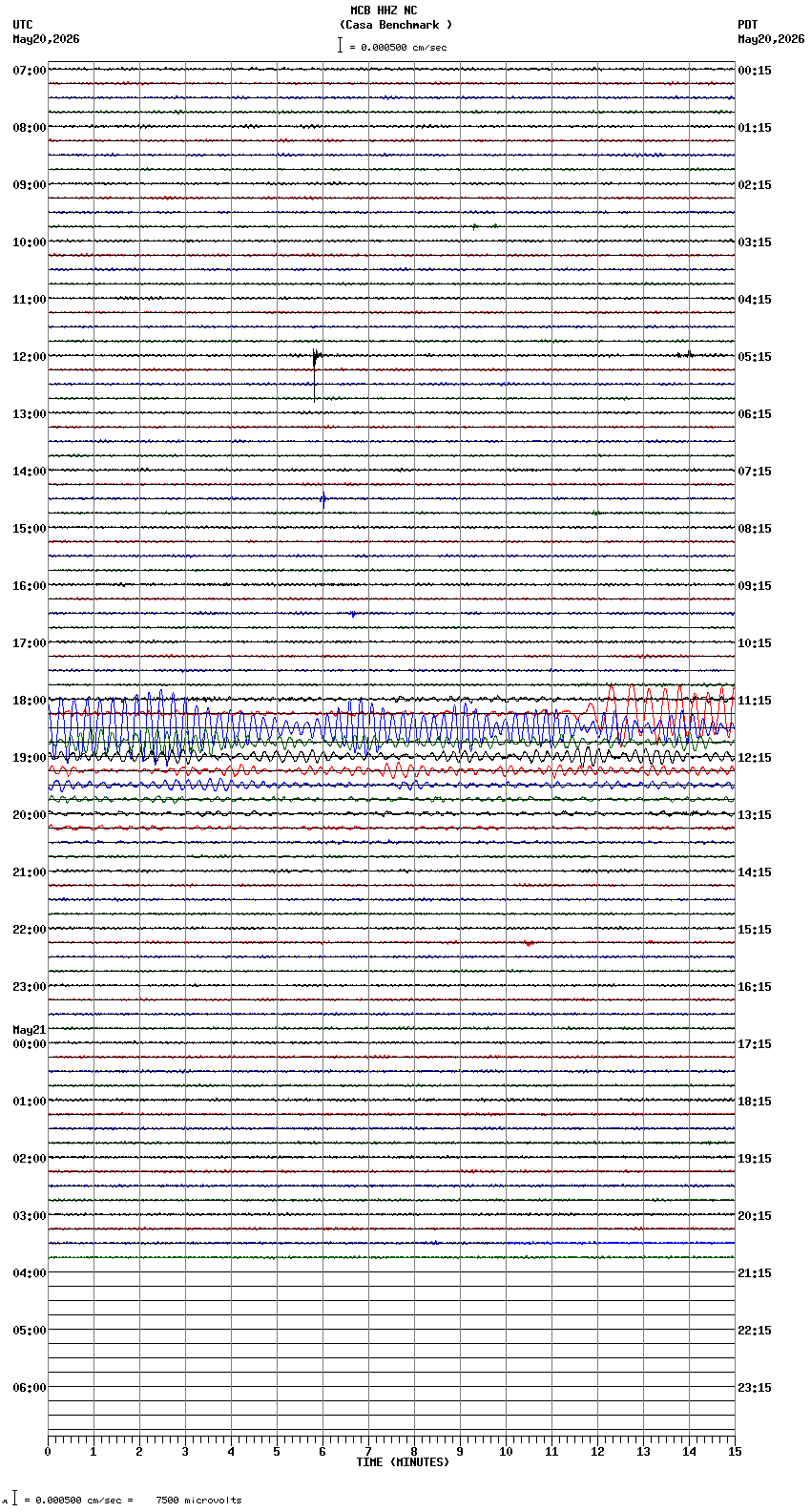Click the 02:00 UTC time label
The image size is (811, 1512).
30,1159
